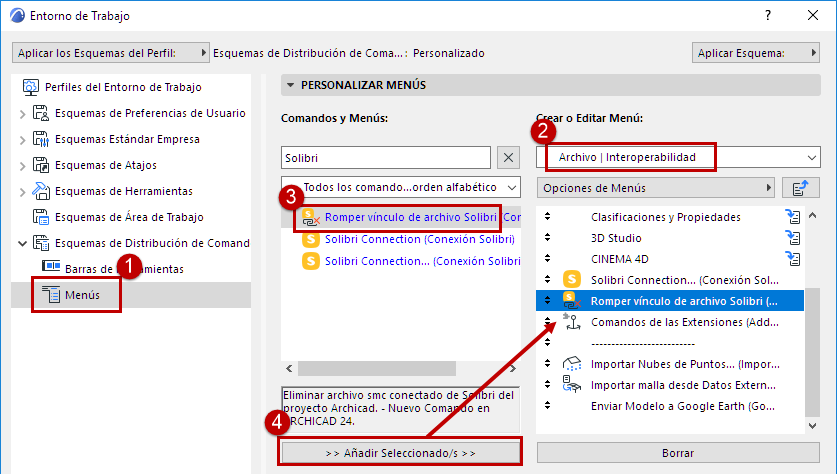
Task: Click the scroll-down arrow of menu list
Action: coord(812,425)
